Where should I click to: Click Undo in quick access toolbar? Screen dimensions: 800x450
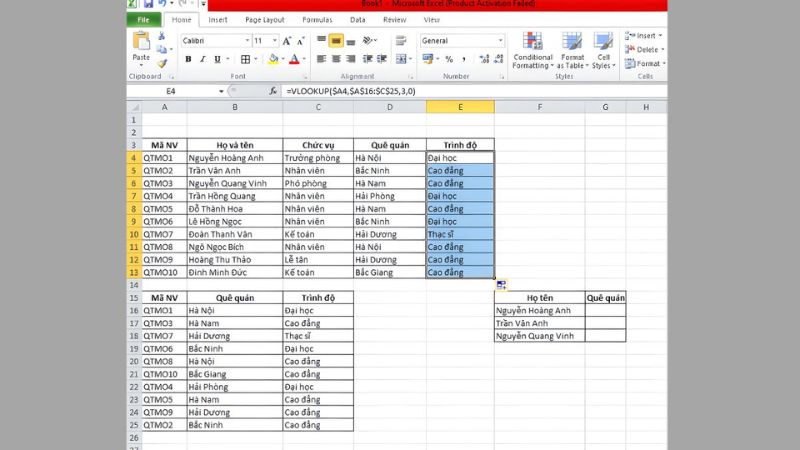click(162, 4)
